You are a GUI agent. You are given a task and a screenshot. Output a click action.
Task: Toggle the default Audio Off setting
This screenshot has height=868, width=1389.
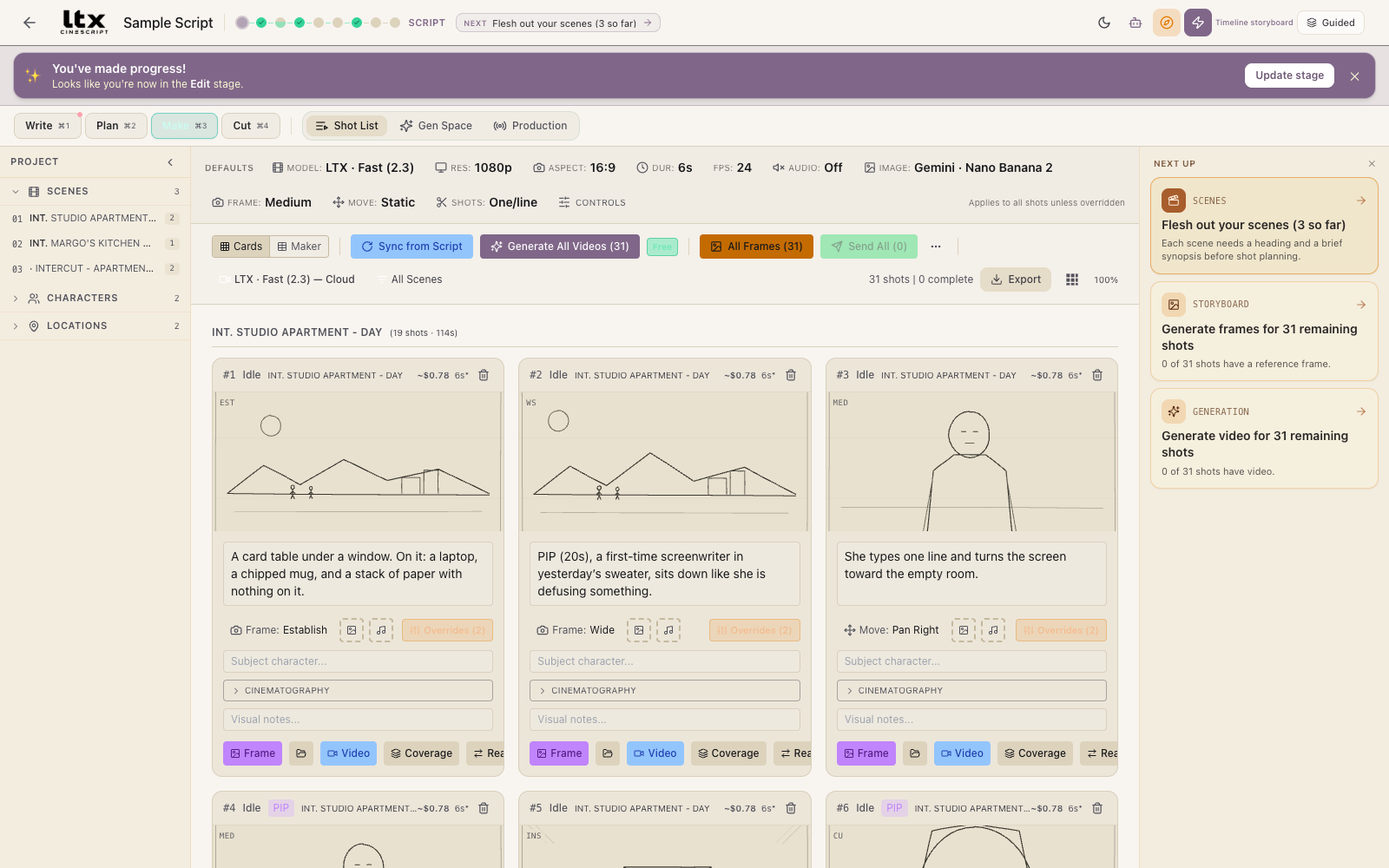click(807, 168)
